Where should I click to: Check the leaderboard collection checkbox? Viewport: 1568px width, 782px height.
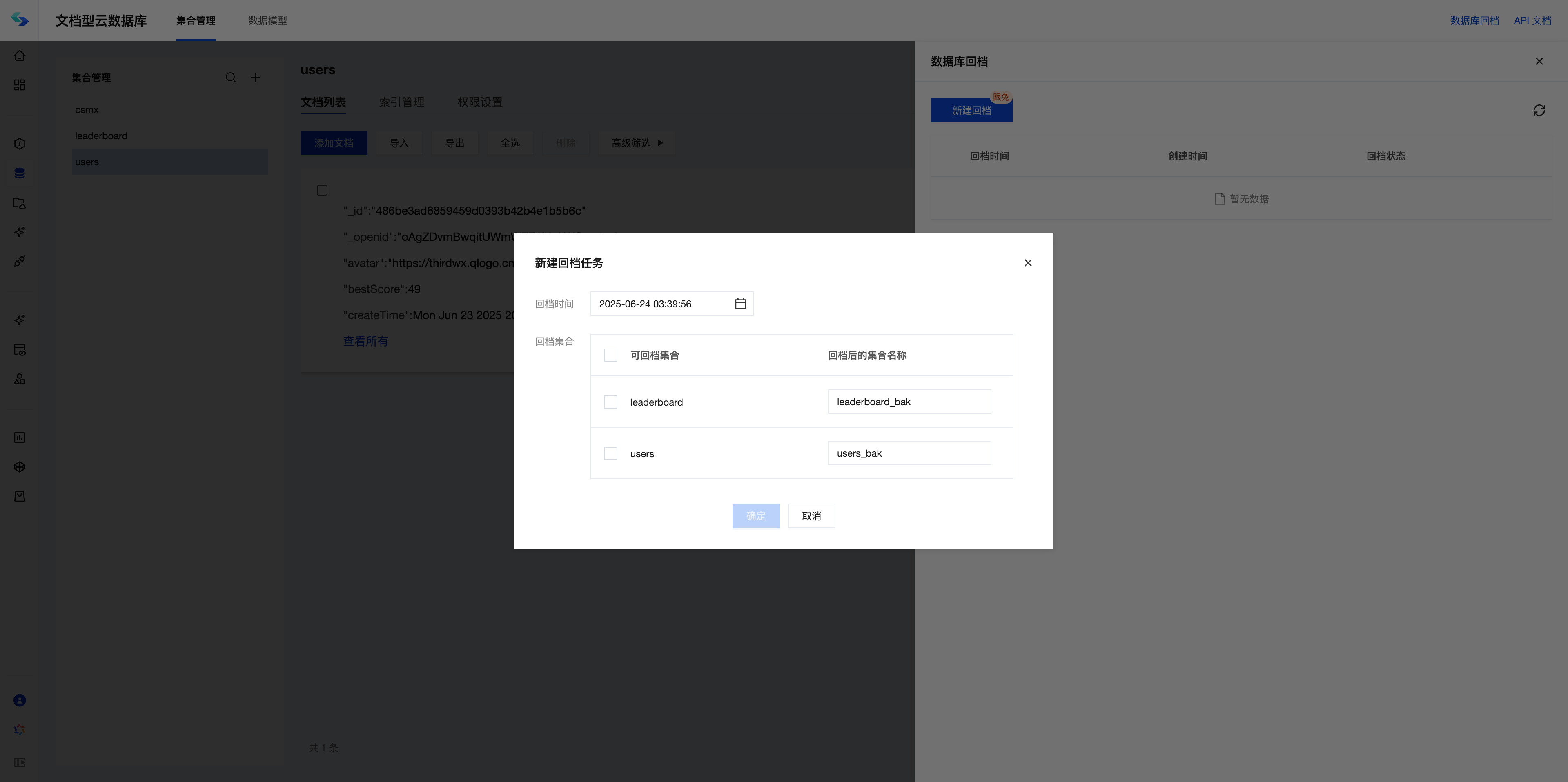tap(610, 402)
